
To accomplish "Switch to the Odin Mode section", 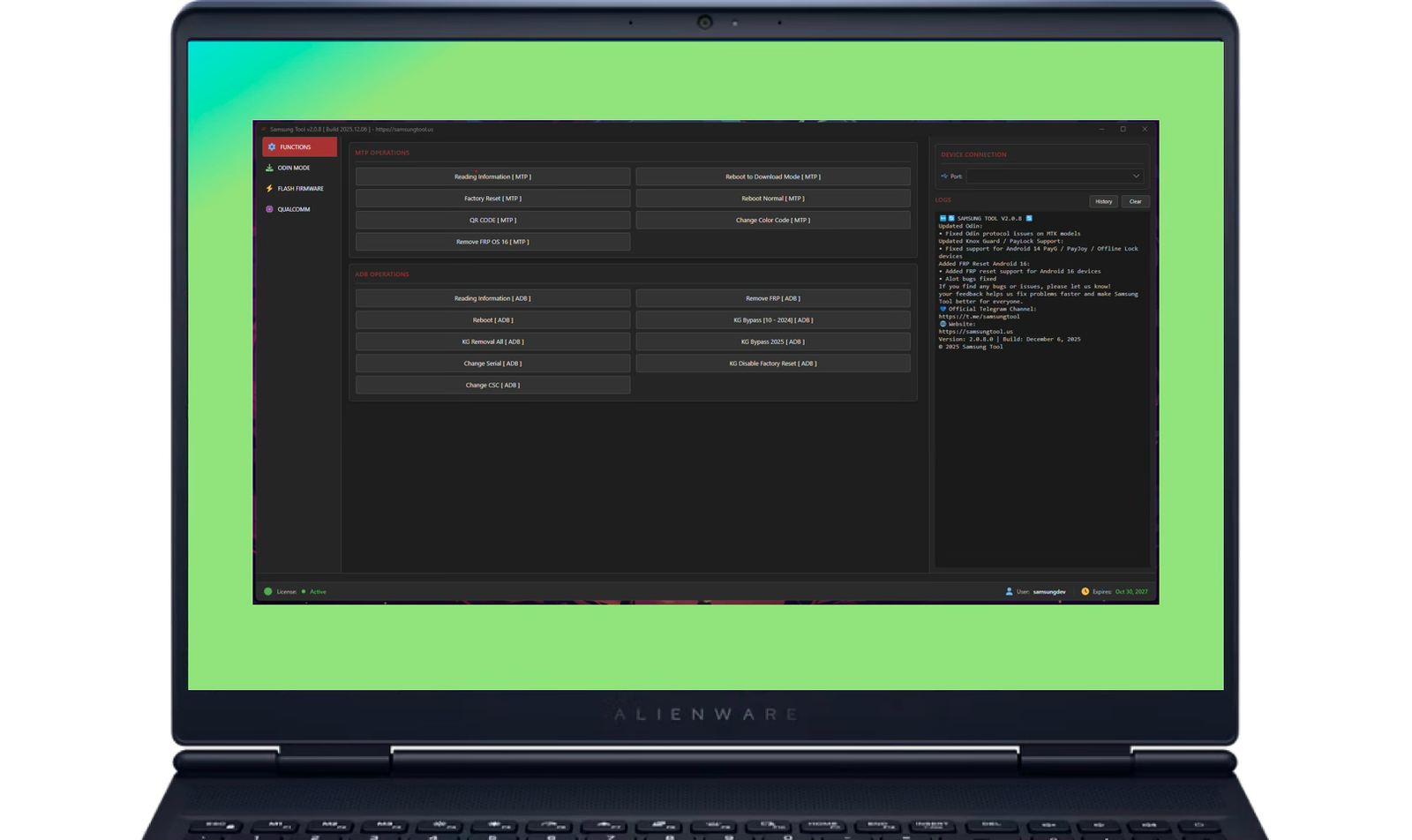I will tap(299, 168).
